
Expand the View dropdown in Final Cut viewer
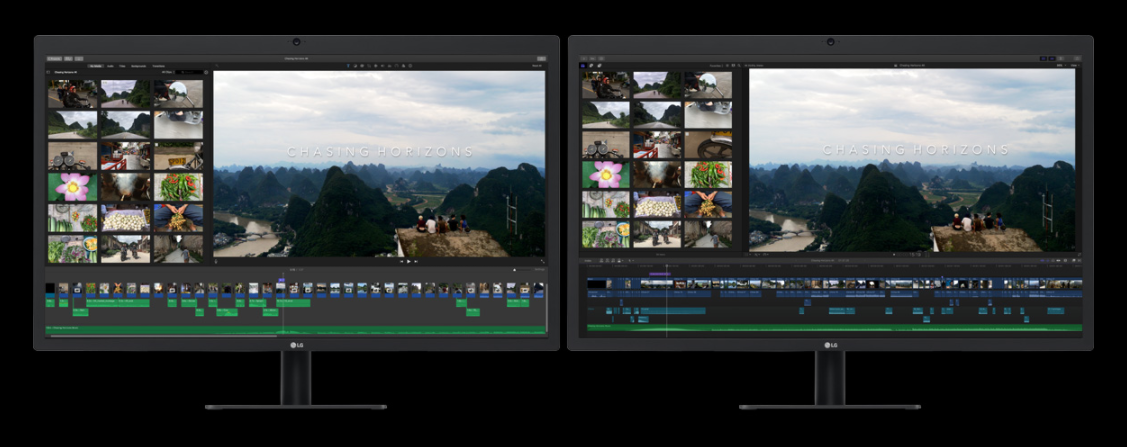(1072, 65)
